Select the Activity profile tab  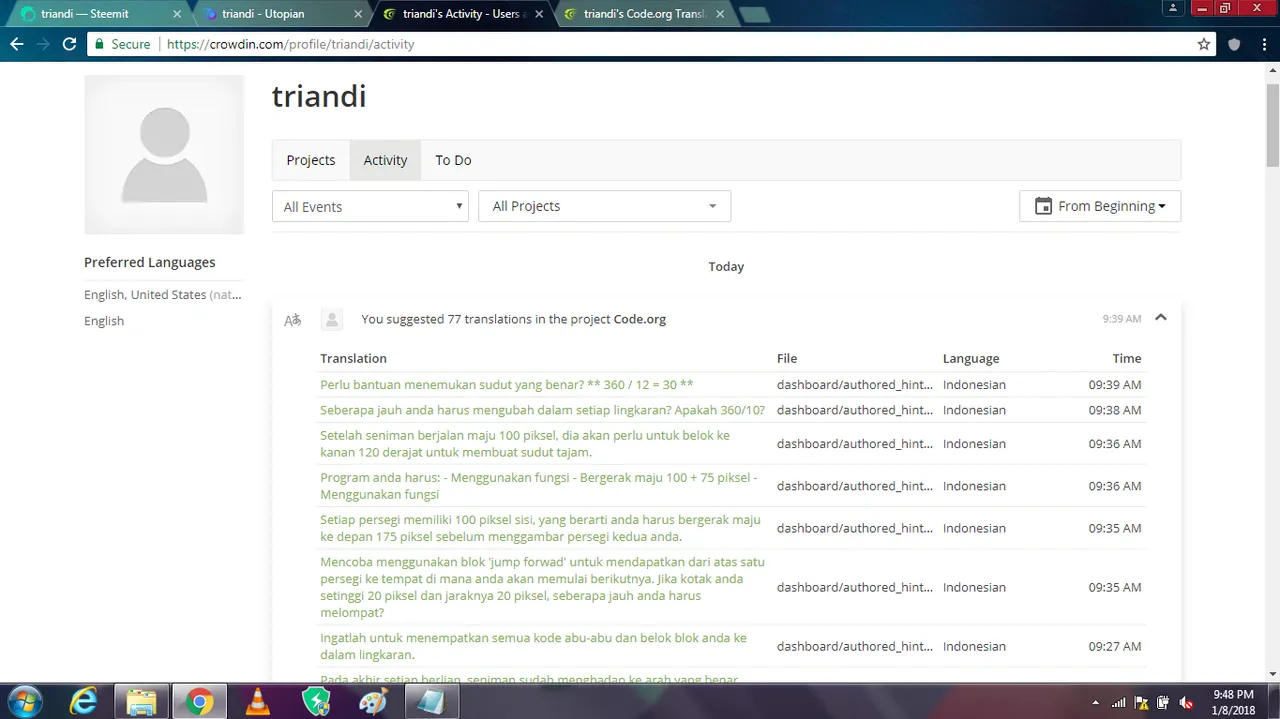[385, 160]
